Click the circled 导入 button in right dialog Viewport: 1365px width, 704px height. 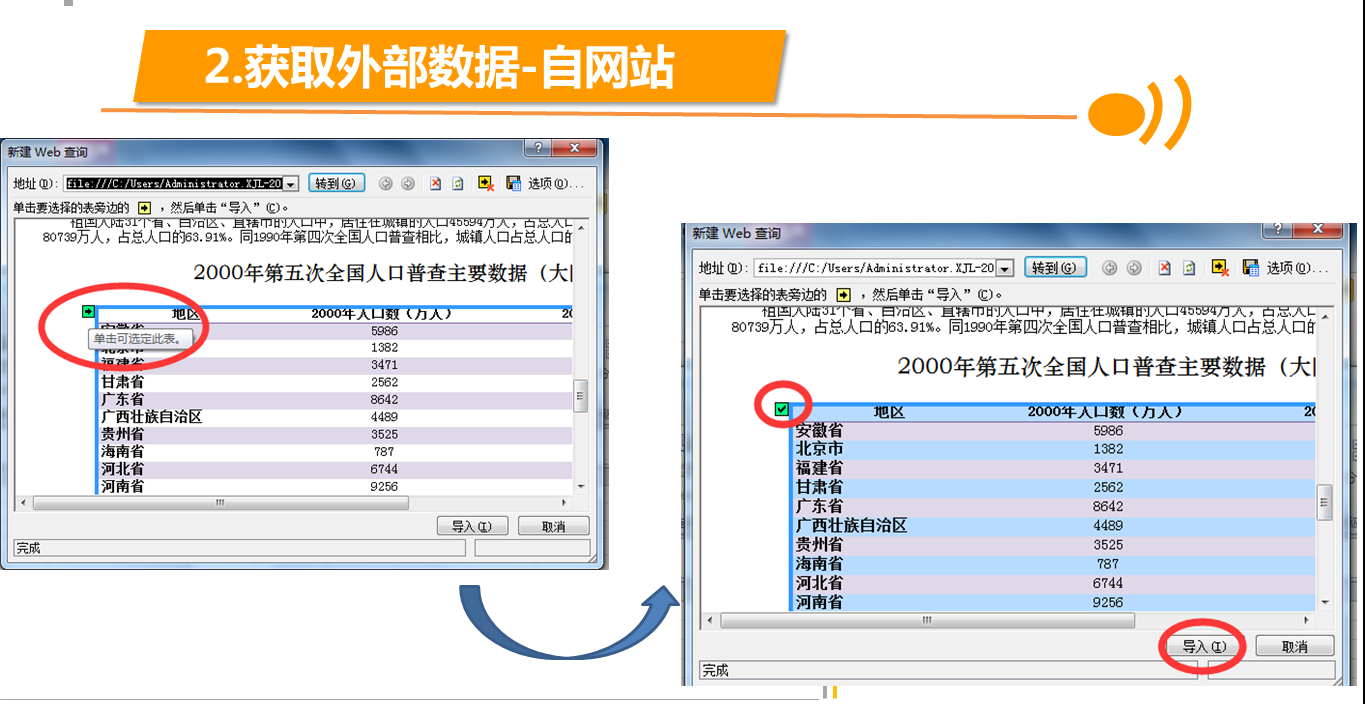tap(1203, 647)
